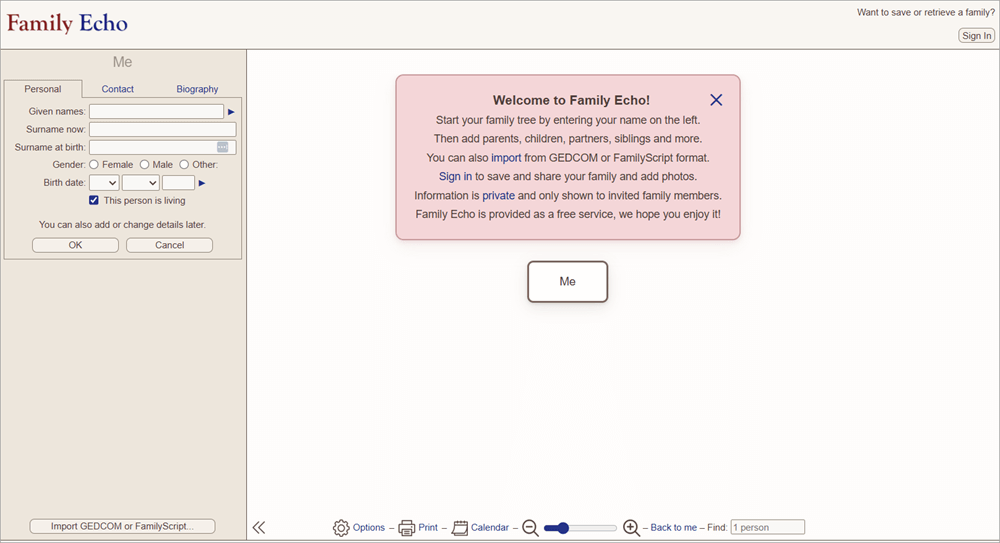Click the blue arrow beside Given names
Viewport: 1000px width, 543px height.
[x=231, y=112]
